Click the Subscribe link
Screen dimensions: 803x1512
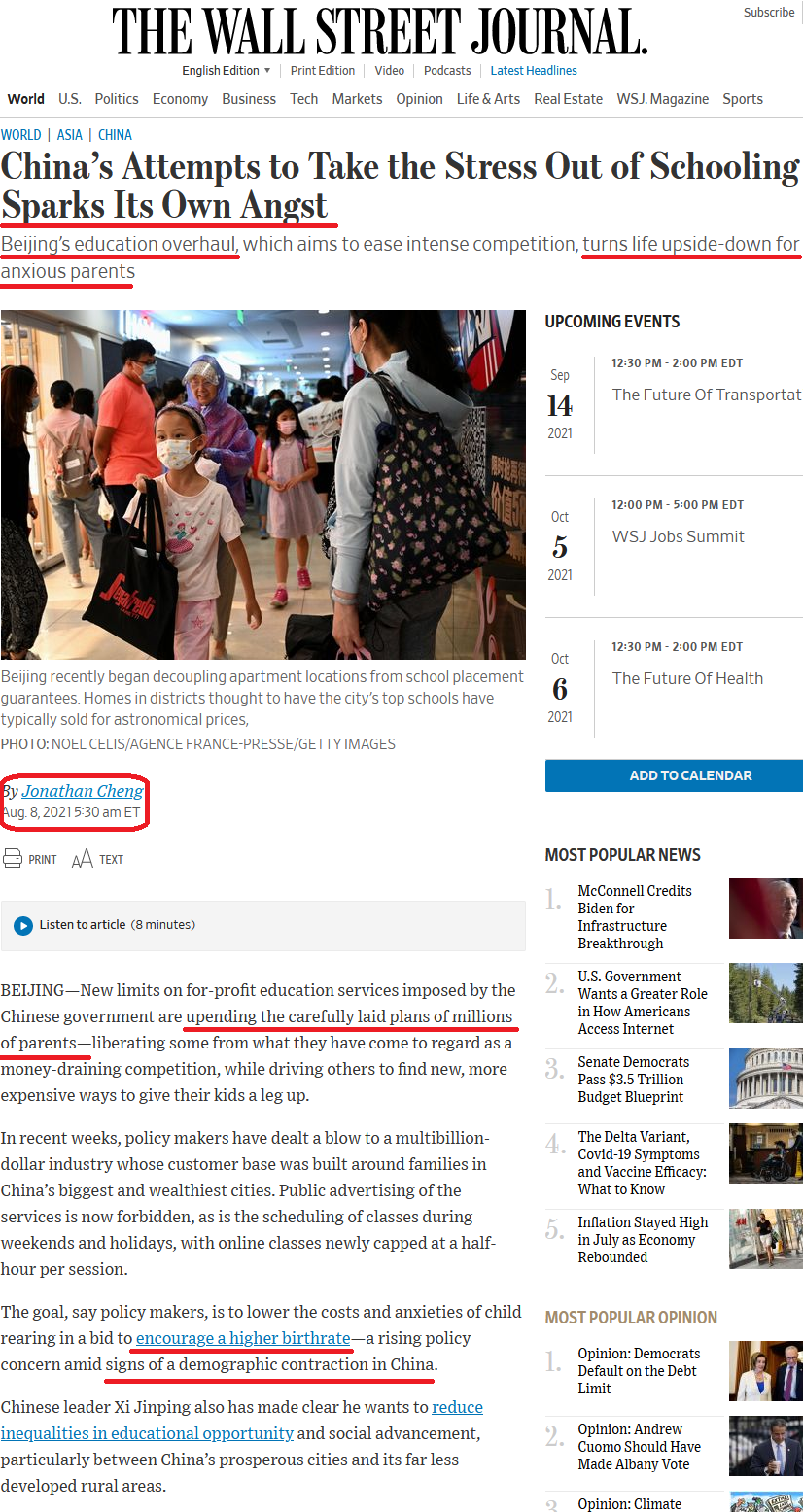coord(769,13)
